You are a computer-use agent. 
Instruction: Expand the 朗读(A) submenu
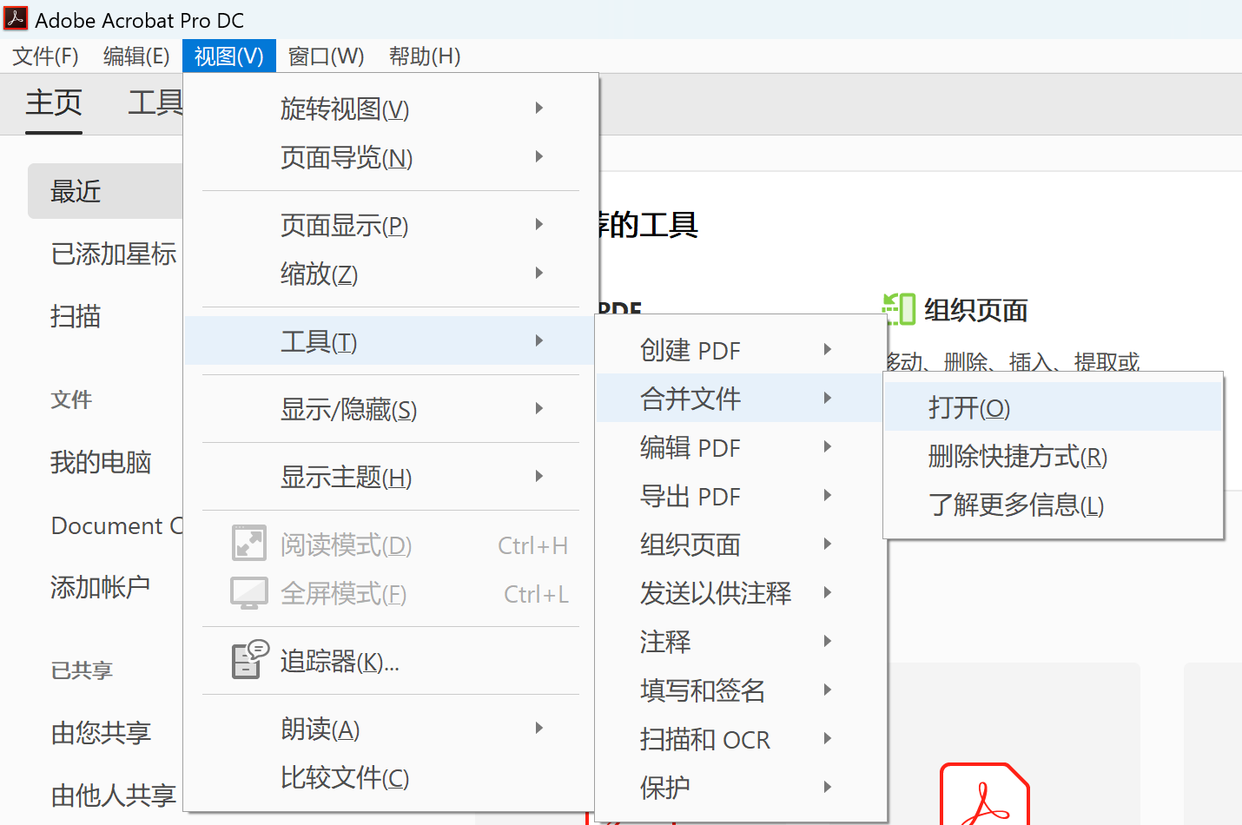pyautogui.click(x=390, y=729)
